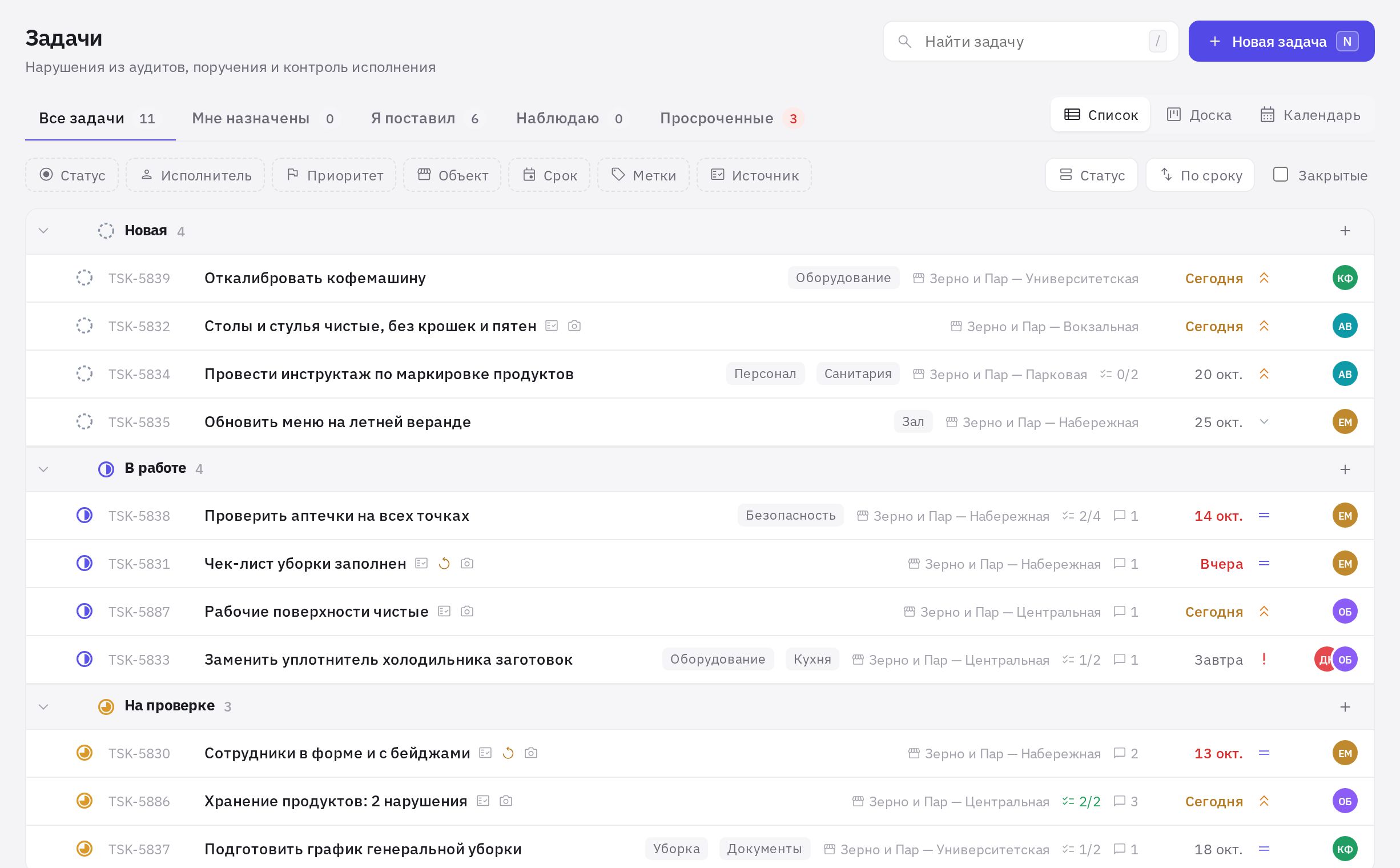Click the status circle icon of TSK-5839
The width and height of the screenshot is (1400, 868).
(x=85, y=278)
